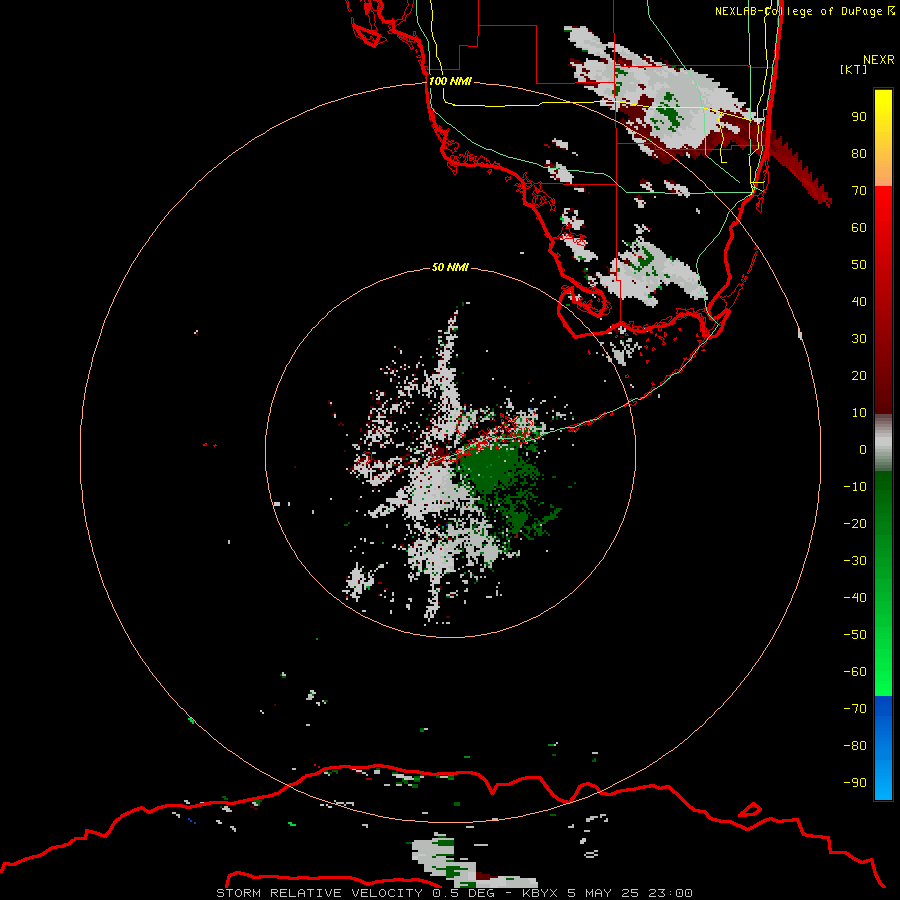Click the positive 90 value on velocity scale
The width and height of the screenshot is (900, 900).
tap(859, 117)
